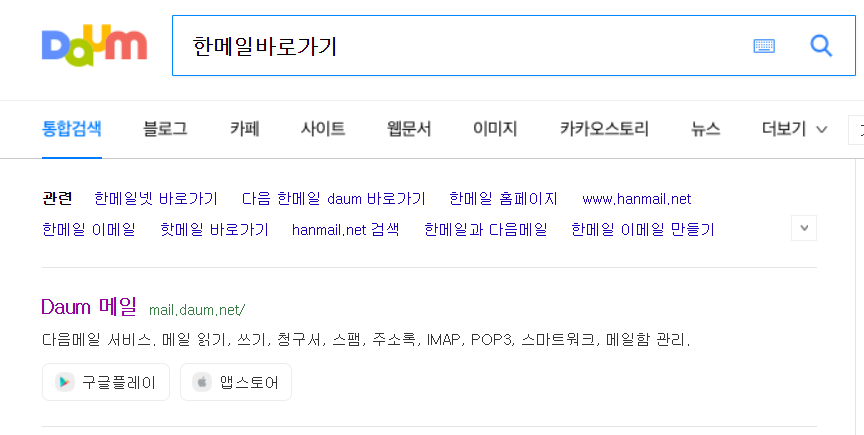Switch to the 블로그 tab

click(x=165, y=129)
